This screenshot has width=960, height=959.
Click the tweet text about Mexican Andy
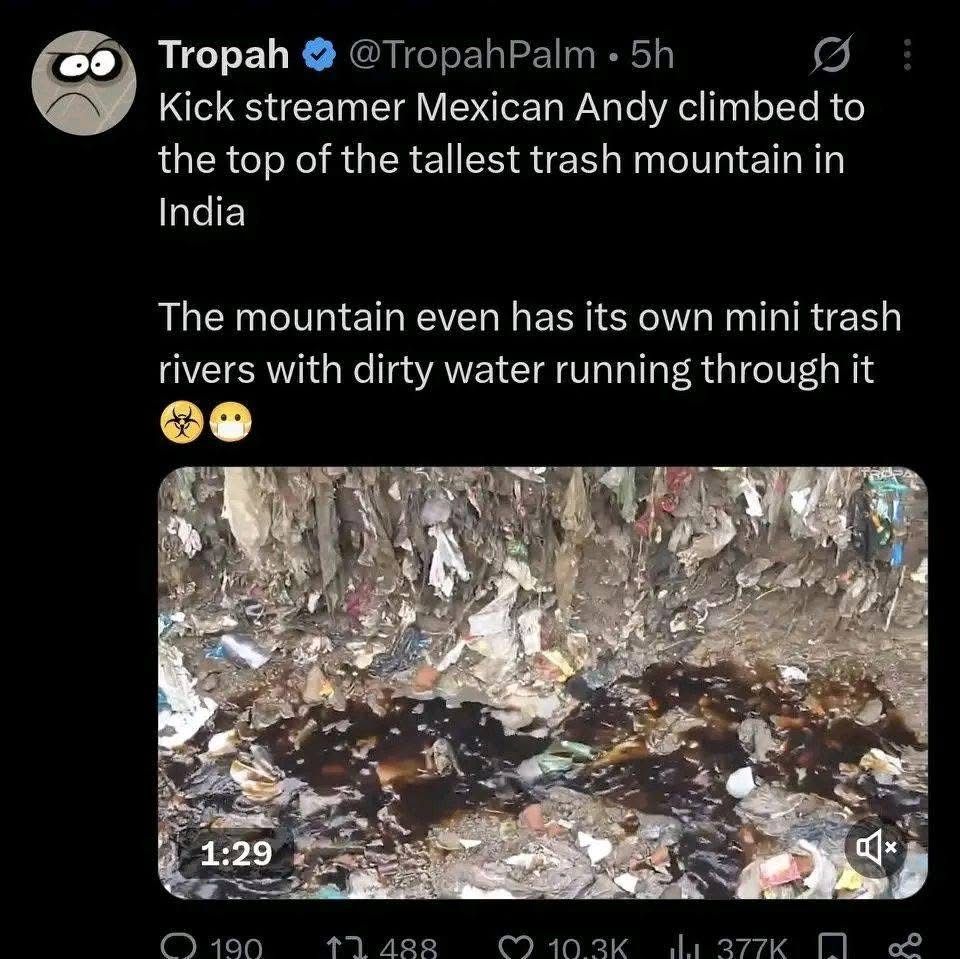tap(512, 159)
